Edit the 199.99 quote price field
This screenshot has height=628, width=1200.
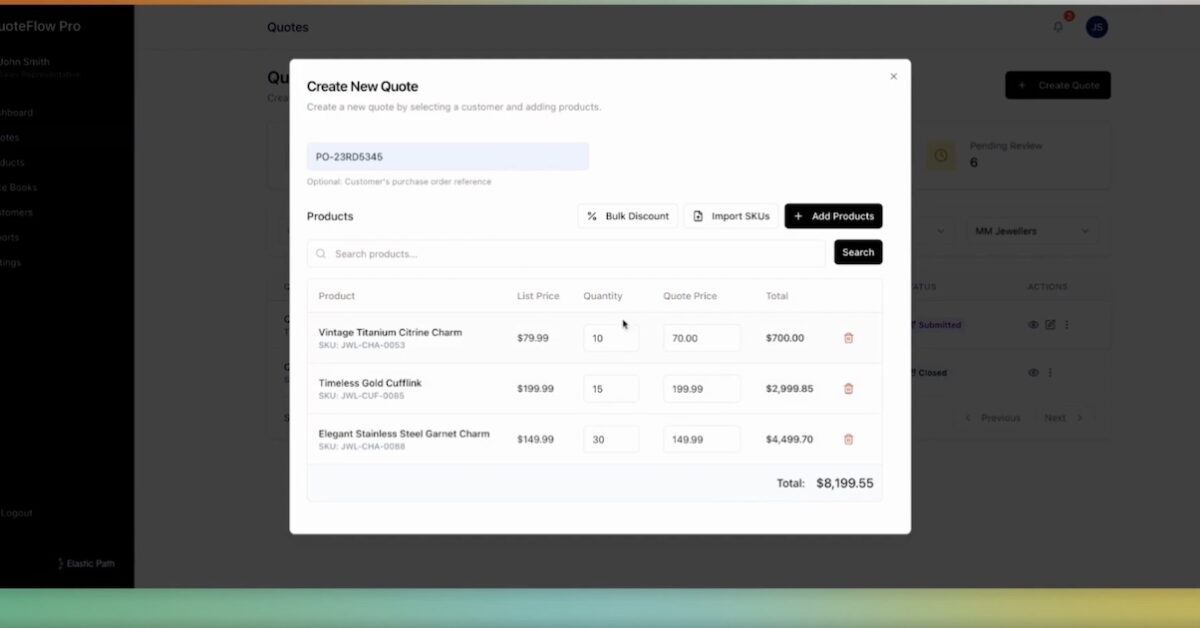click(702, 388)
